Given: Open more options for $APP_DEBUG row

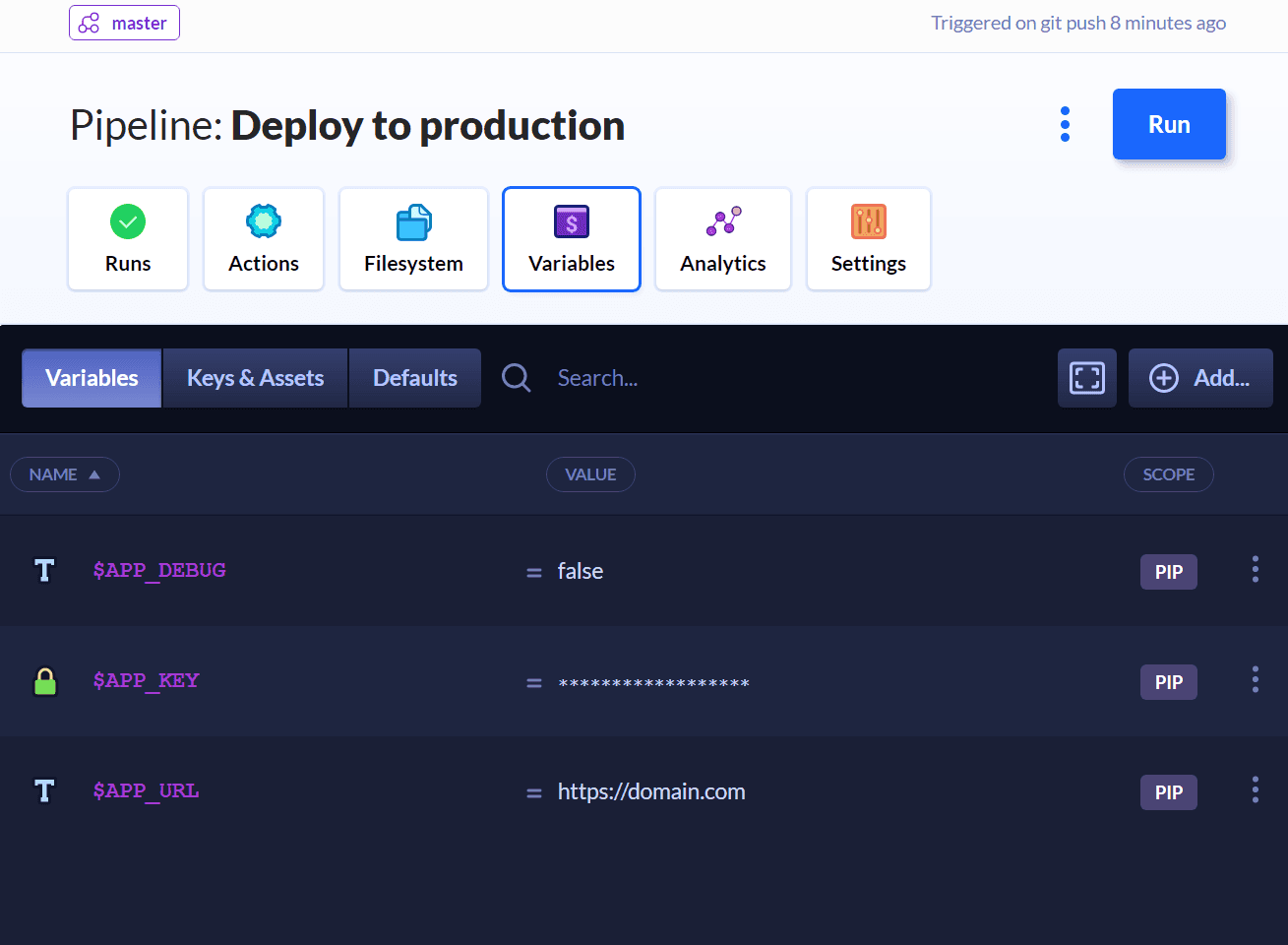Looking at the screenshot, I should (1255, 570).
